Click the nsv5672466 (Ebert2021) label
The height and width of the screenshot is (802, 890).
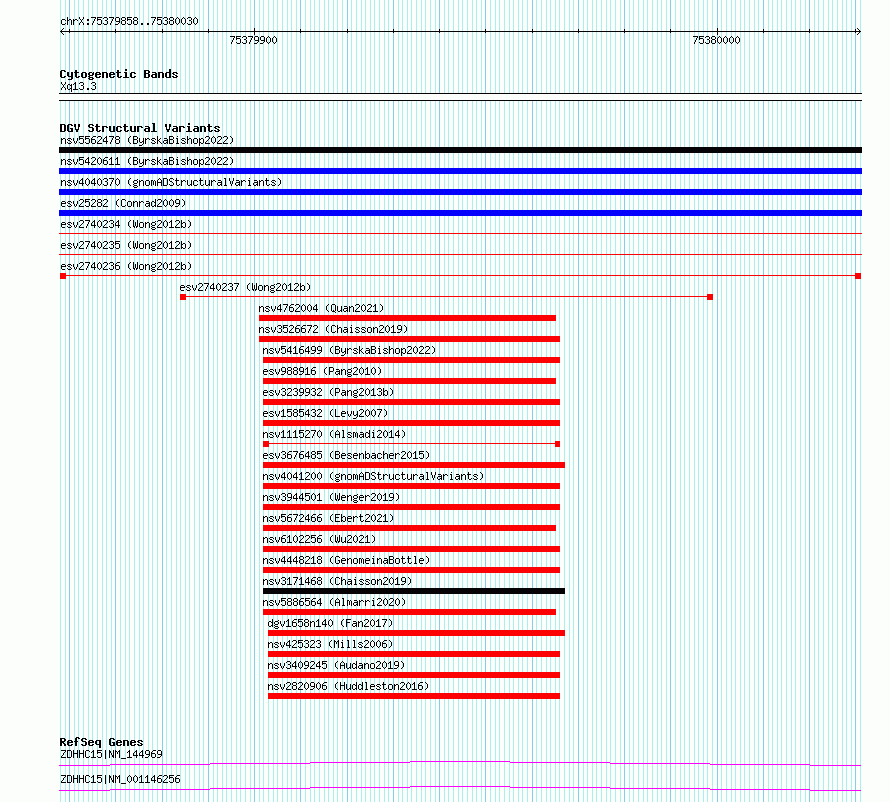point(328,518)
